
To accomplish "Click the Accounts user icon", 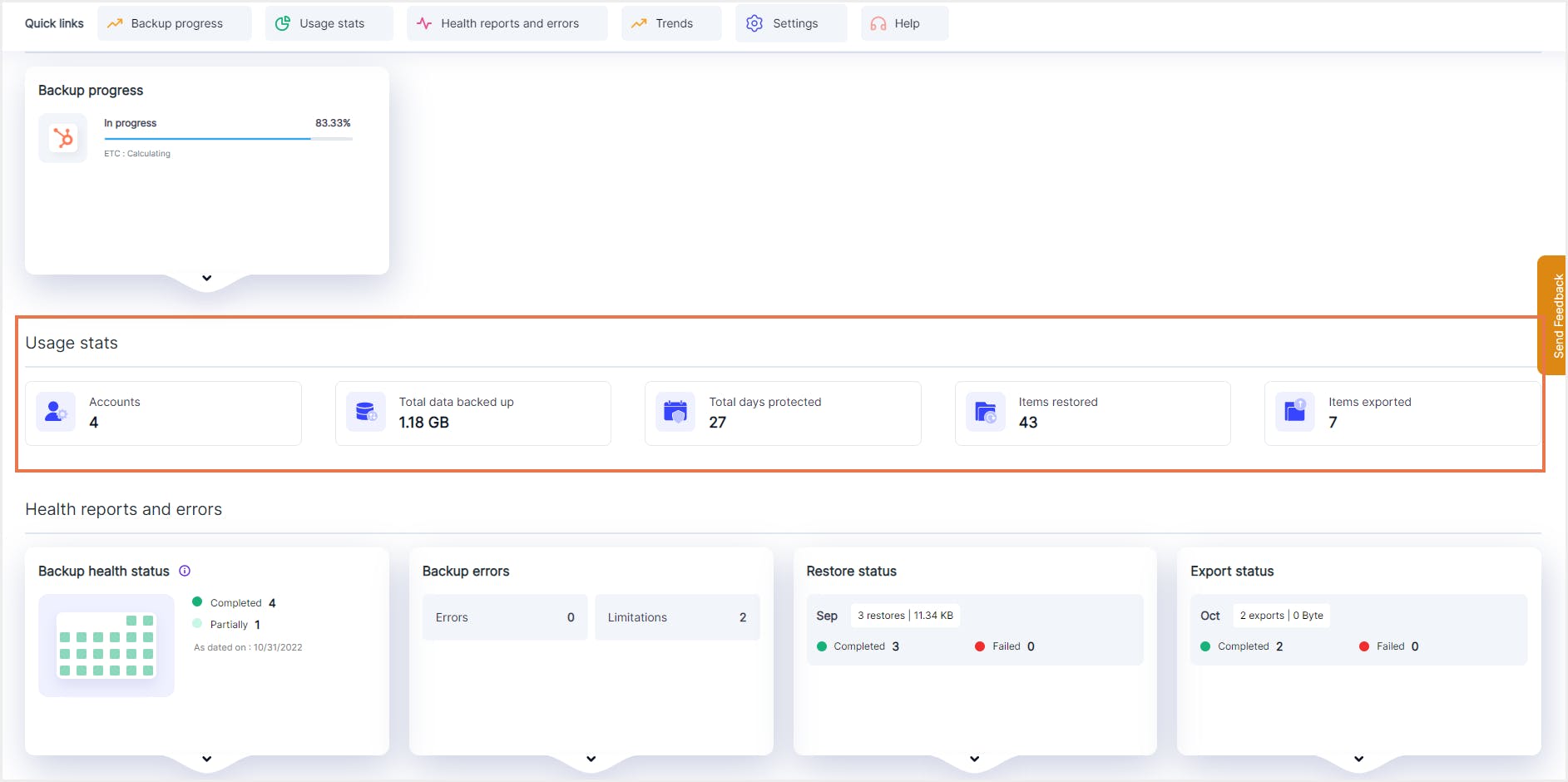I will [x=55, y=411].
